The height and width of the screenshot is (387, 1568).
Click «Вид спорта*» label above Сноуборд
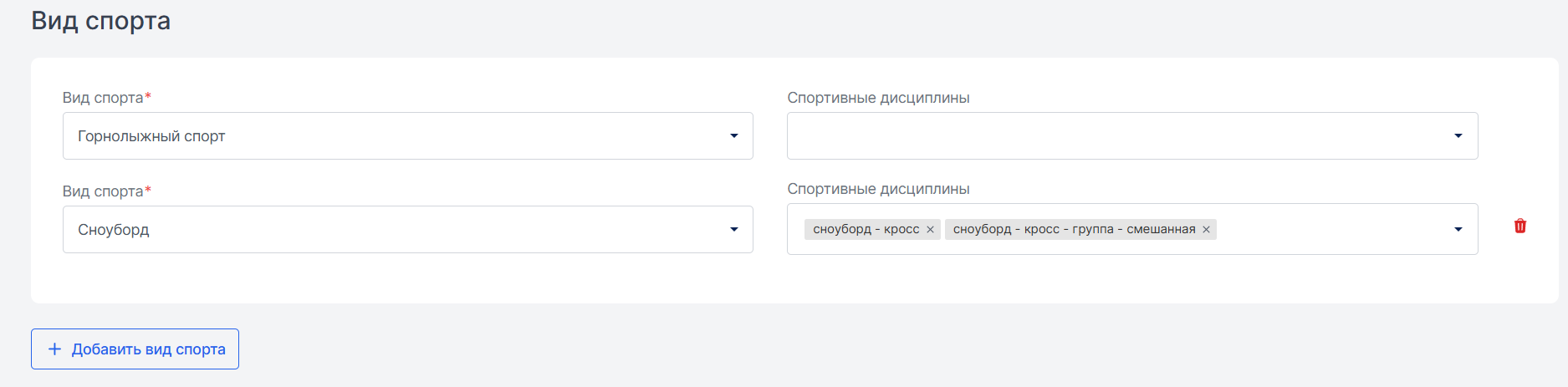tap(107, 191)
